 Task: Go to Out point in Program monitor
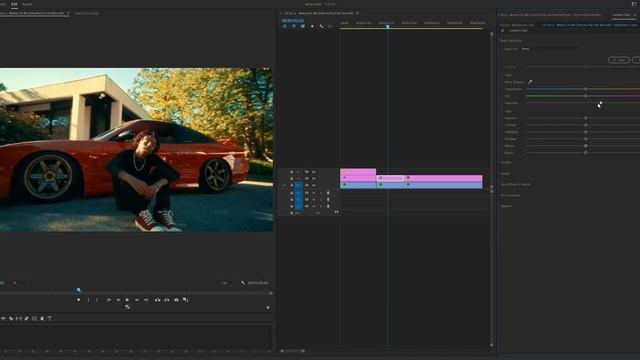146,300
